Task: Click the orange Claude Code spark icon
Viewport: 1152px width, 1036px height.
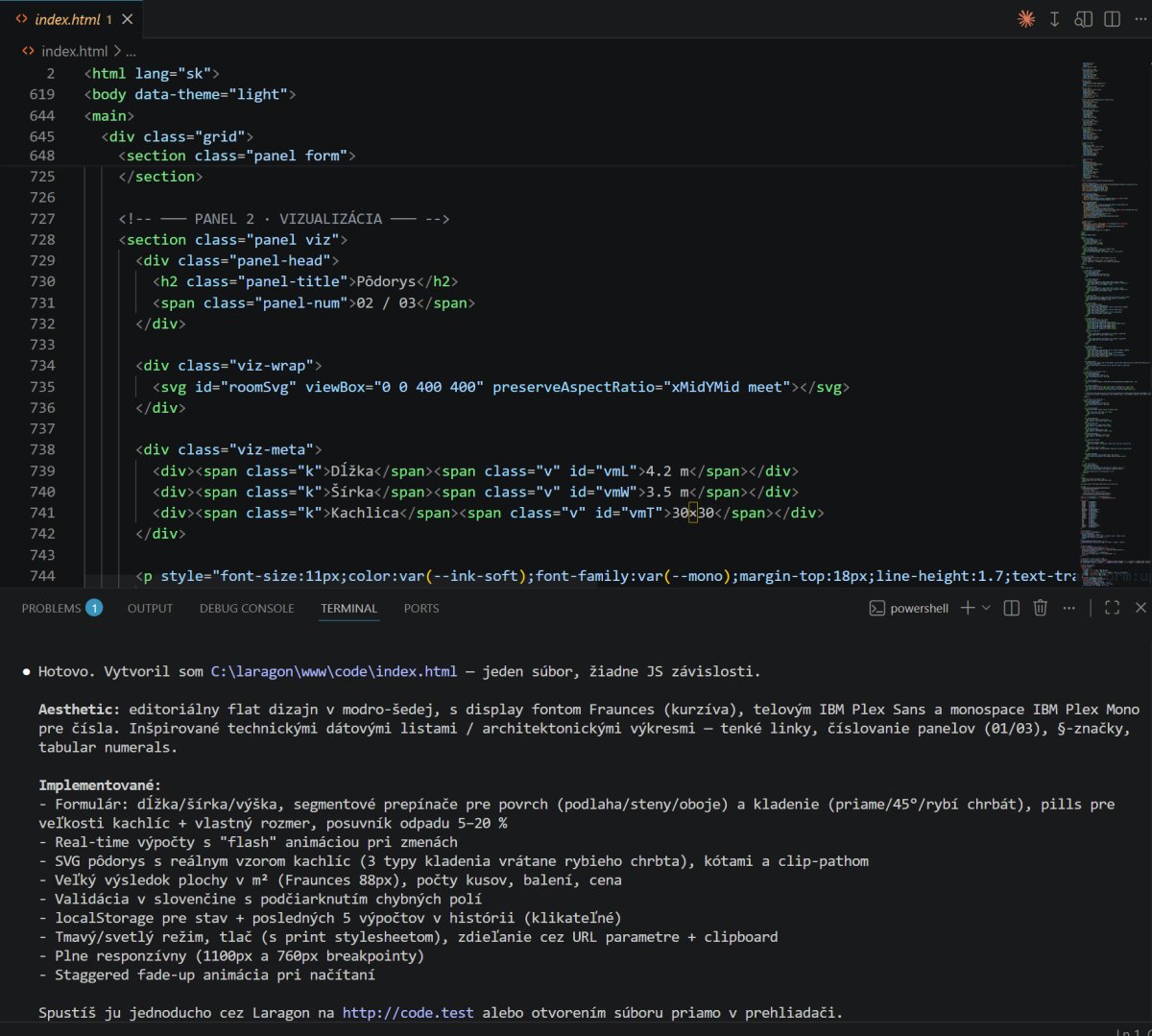Action: (x=1026, y=19)
